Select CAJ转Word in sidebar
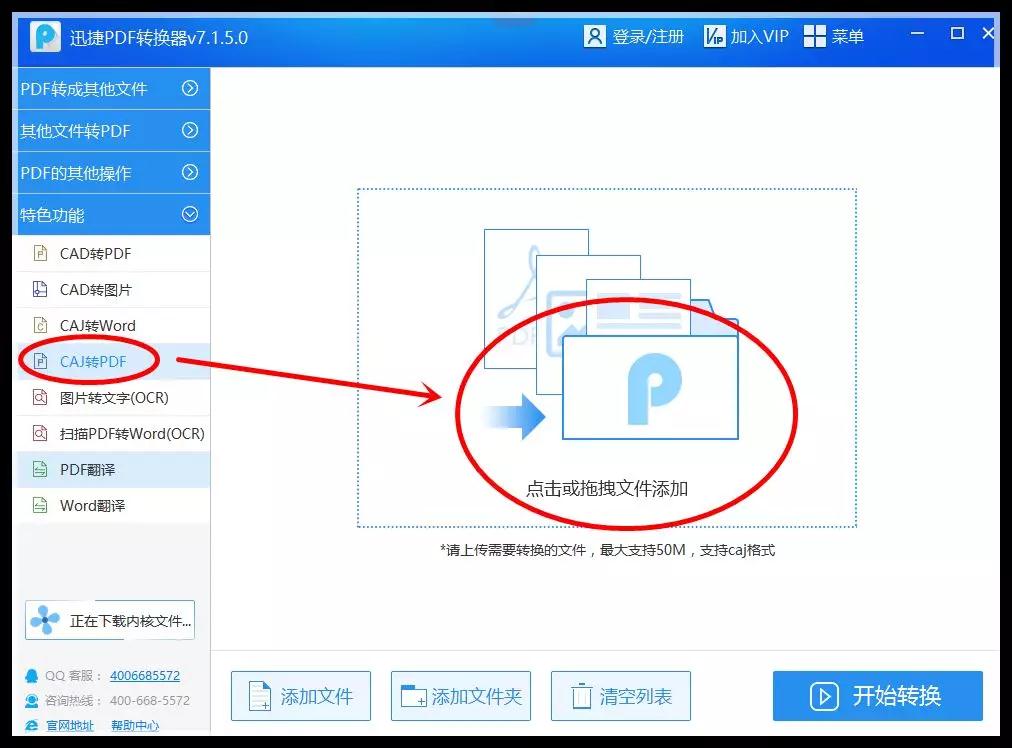This screenshot has width=1012, height=748. [x=97, y=326]
